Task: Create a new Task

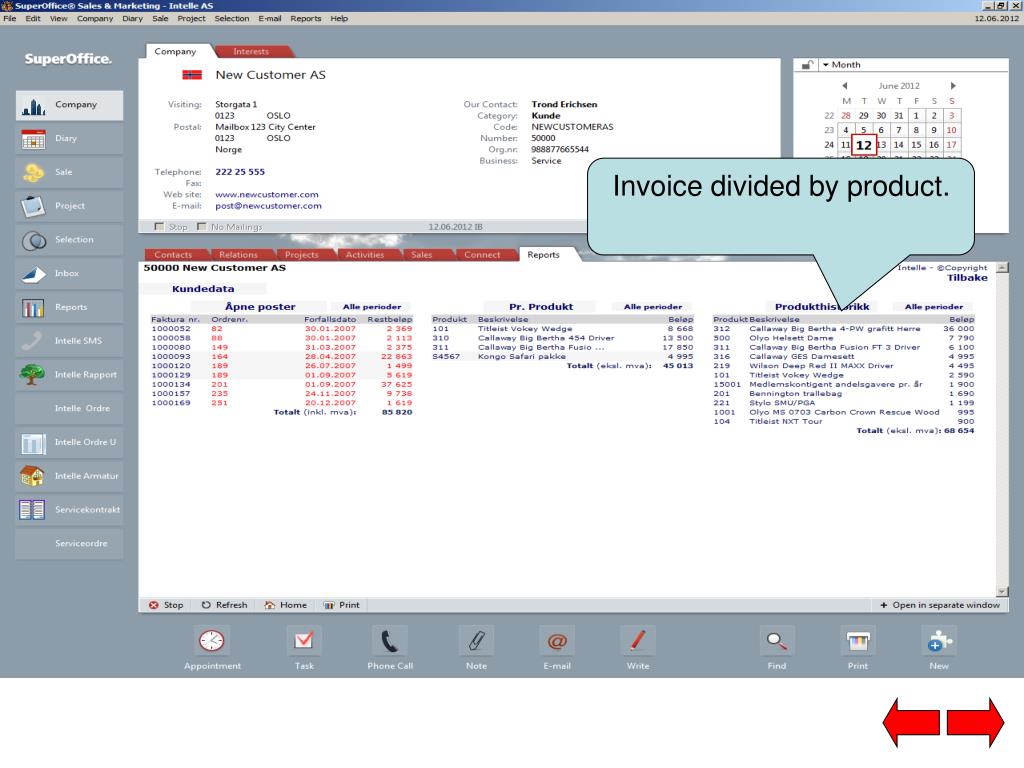Action: (304, 648)
